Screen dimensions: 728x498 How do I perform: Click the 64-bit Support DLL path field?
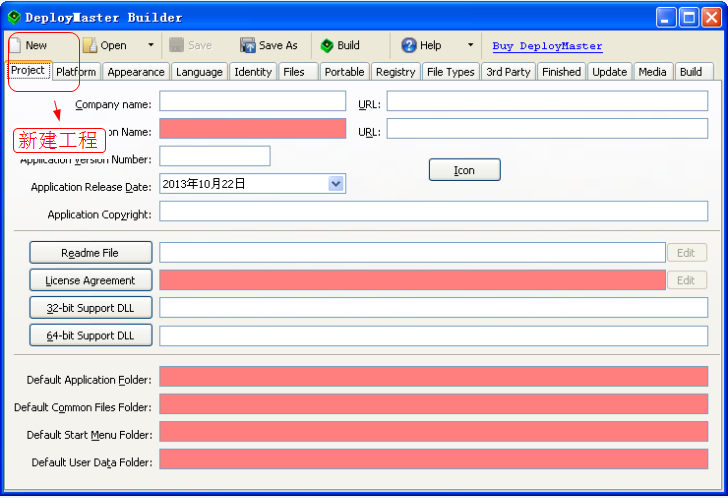pos(434,336)
